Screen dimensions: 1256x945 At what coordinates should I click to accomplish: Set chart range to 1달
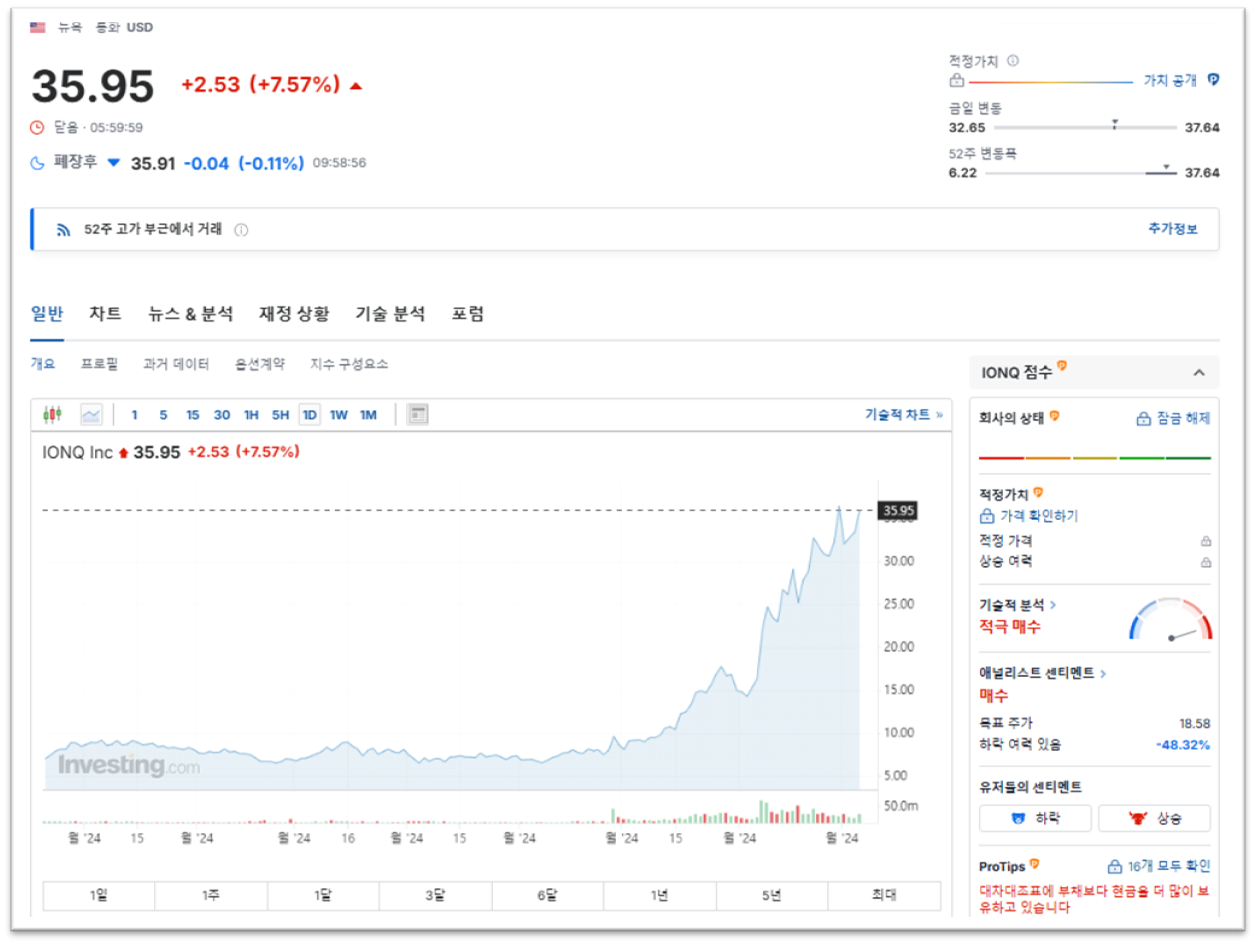tap(323, 896)
